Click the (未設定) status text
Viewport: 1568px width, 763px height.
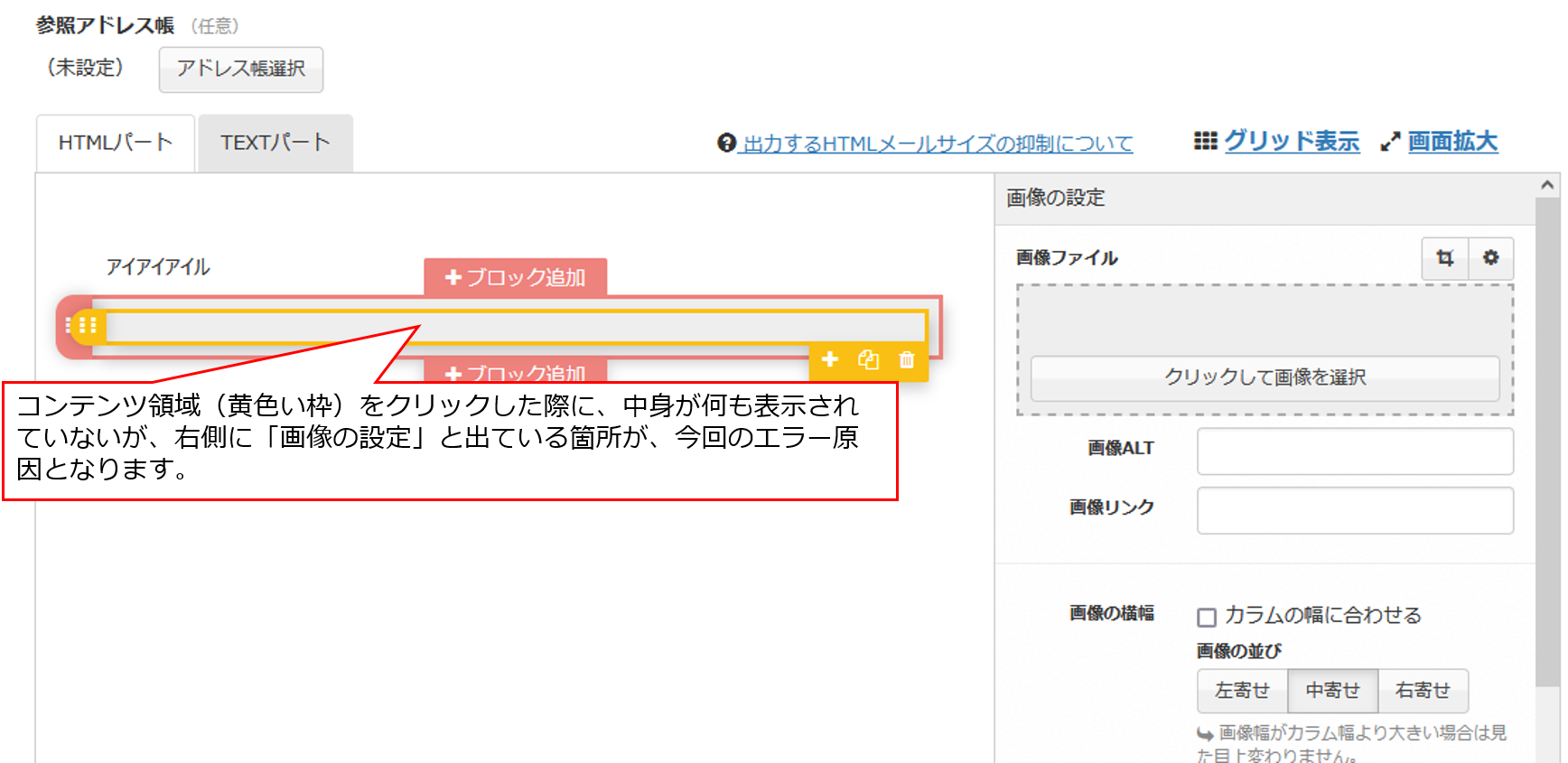[85, 68]
